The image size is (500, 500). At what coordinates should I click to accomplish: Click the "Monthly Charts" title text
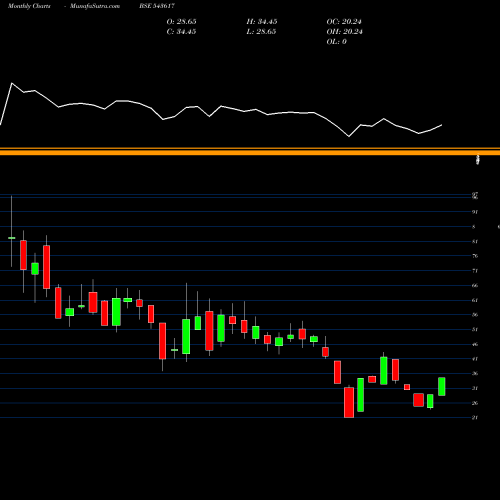tap(29, 6)
